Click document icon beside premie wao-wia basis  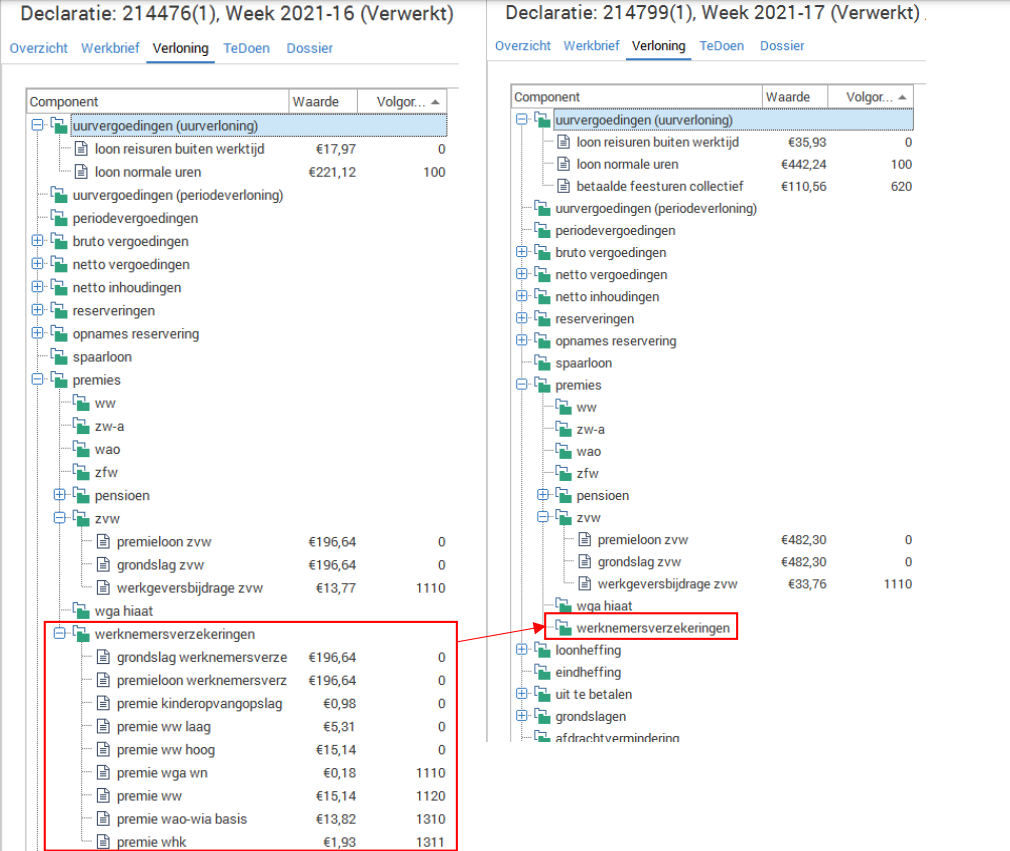103,819
